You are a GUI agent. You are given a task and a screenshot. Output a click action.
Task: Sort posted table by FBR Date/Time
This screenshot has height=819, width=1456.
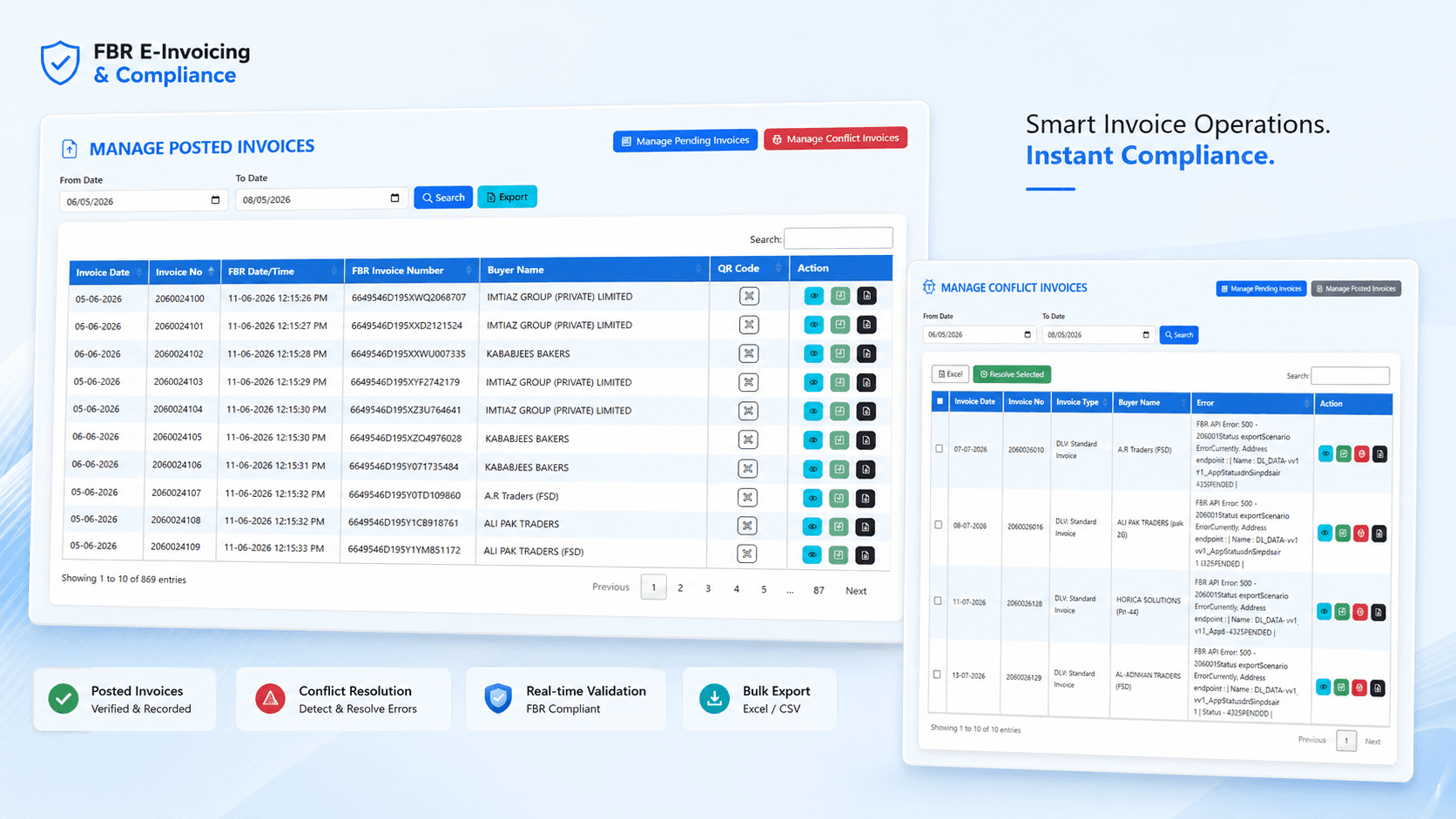click(x=282, y=272)
